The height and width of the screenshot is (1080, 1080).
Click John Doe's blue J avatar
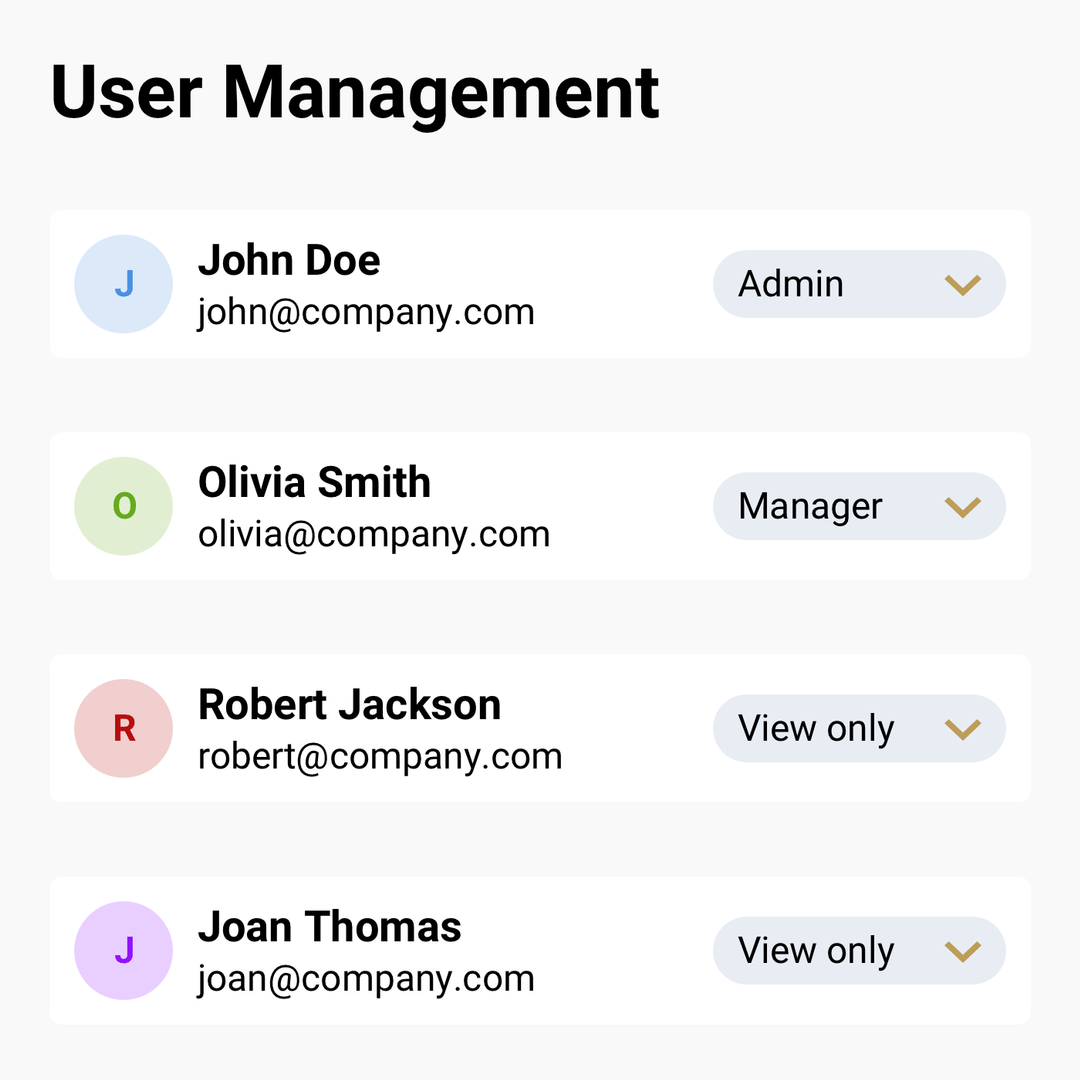(124, 284)
